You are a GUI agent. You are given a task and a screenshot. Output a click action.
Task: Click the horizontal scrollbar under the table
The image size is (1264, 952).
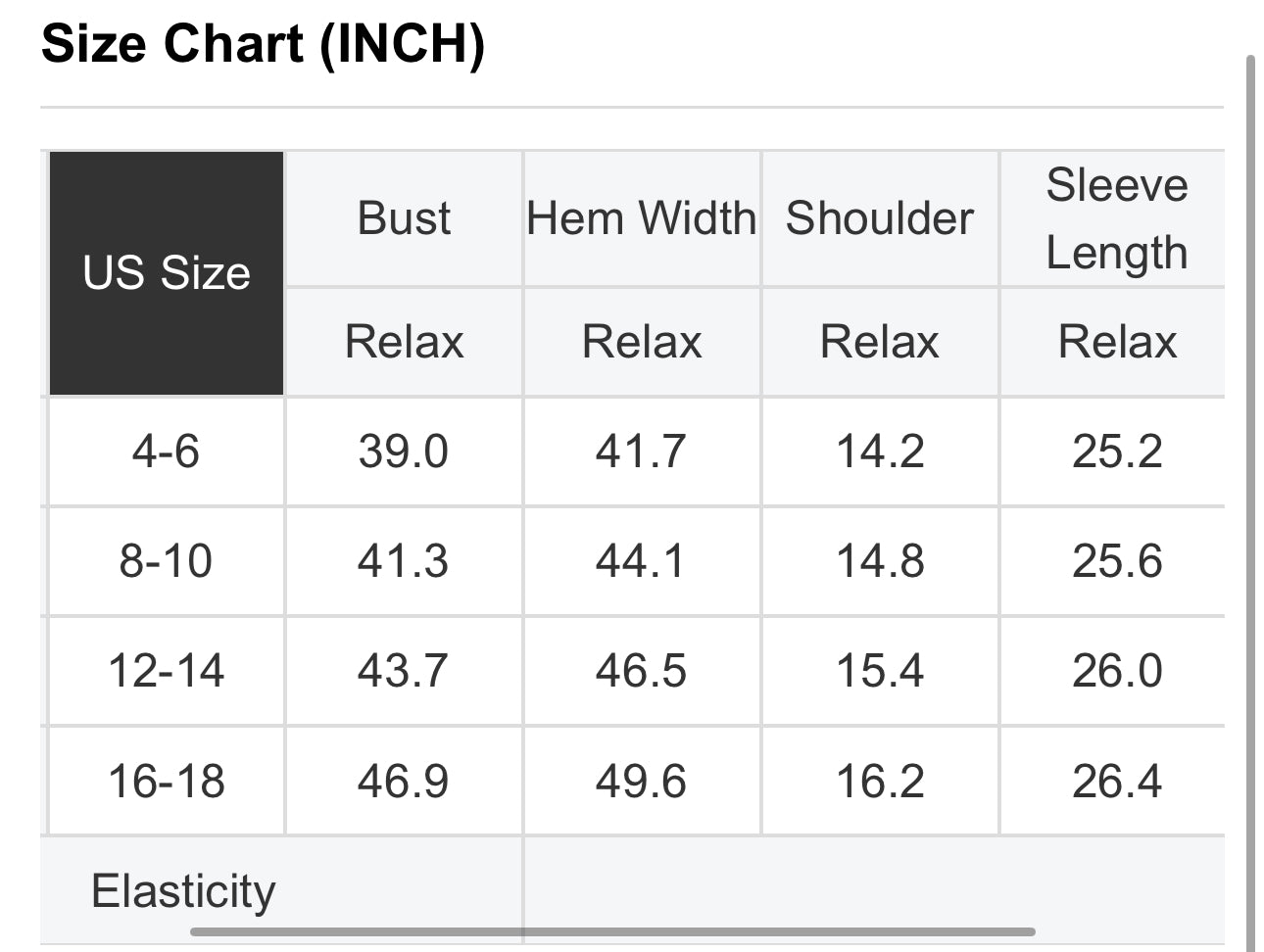point(612,931)
